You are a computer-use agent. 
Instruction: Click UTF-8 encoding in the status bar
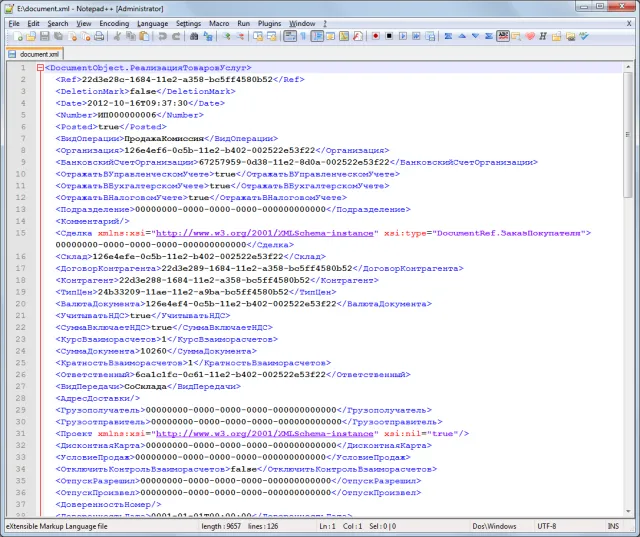pos(547,526)
